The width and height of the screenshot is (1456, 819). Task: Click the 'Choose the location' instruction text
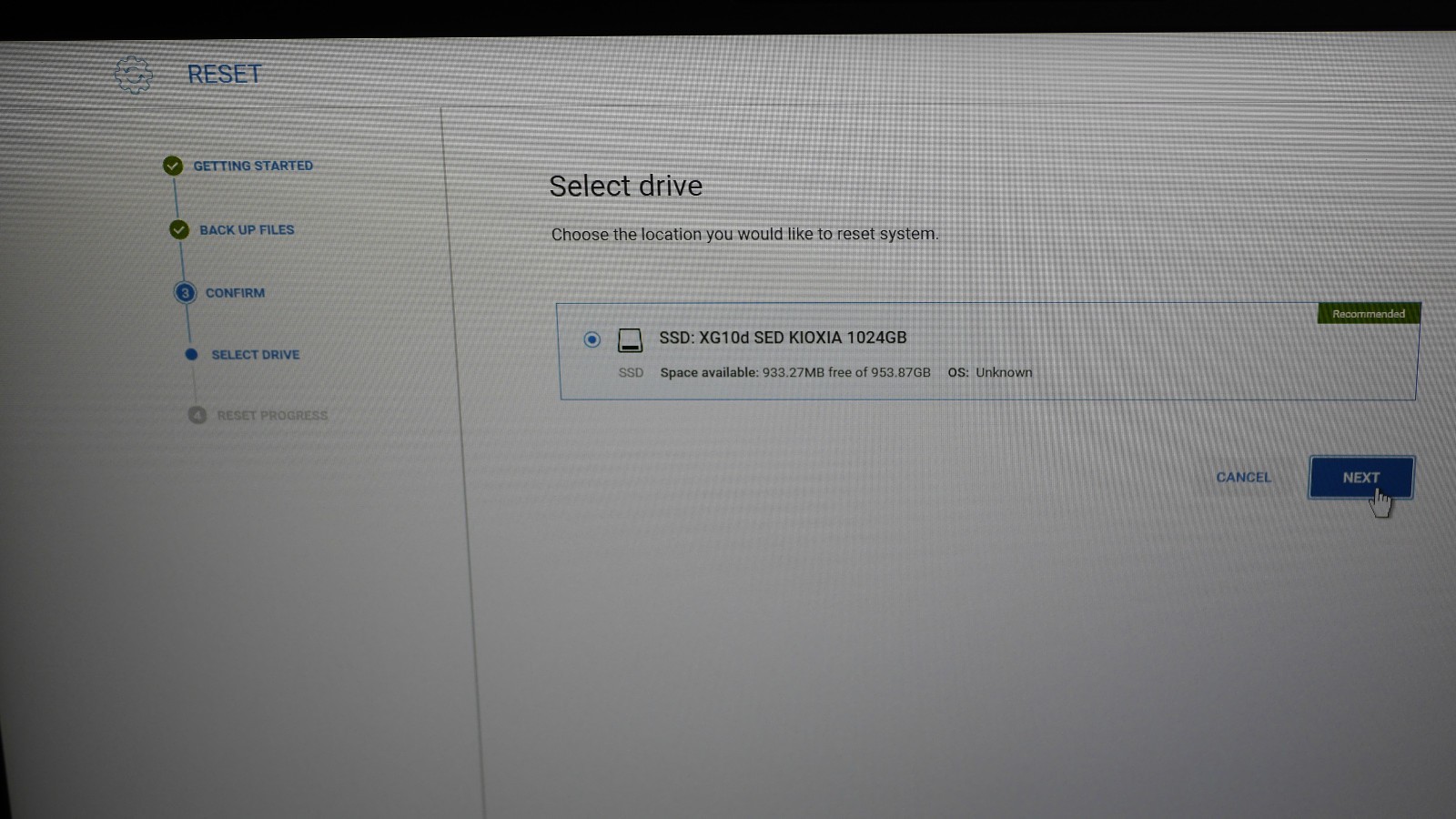click(x=744, y=234)
